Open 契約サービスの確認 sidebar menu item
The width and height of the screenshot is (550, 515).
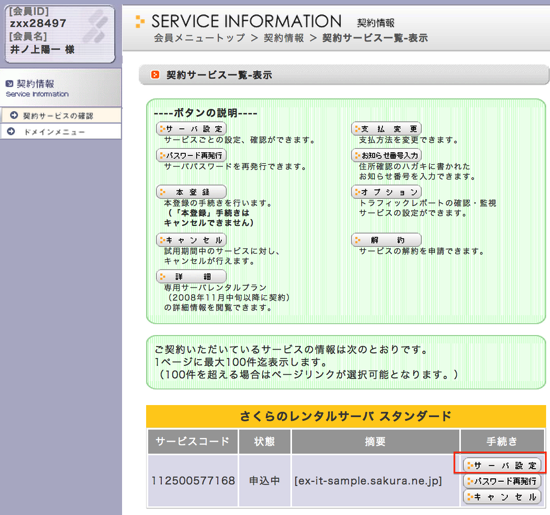[x=61, y=115]
